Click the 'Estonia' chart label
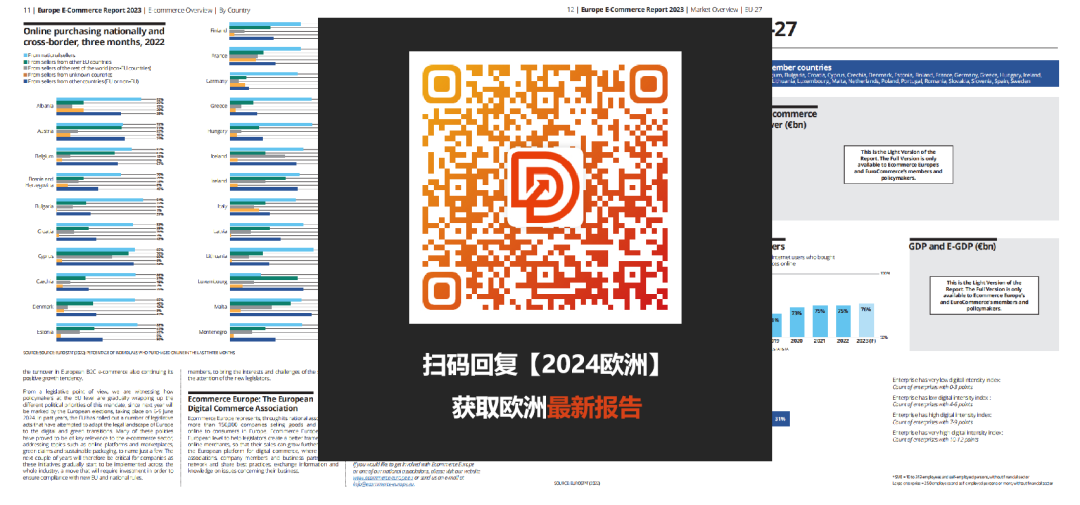This screenshot has width=1080, height=505. 45,331
